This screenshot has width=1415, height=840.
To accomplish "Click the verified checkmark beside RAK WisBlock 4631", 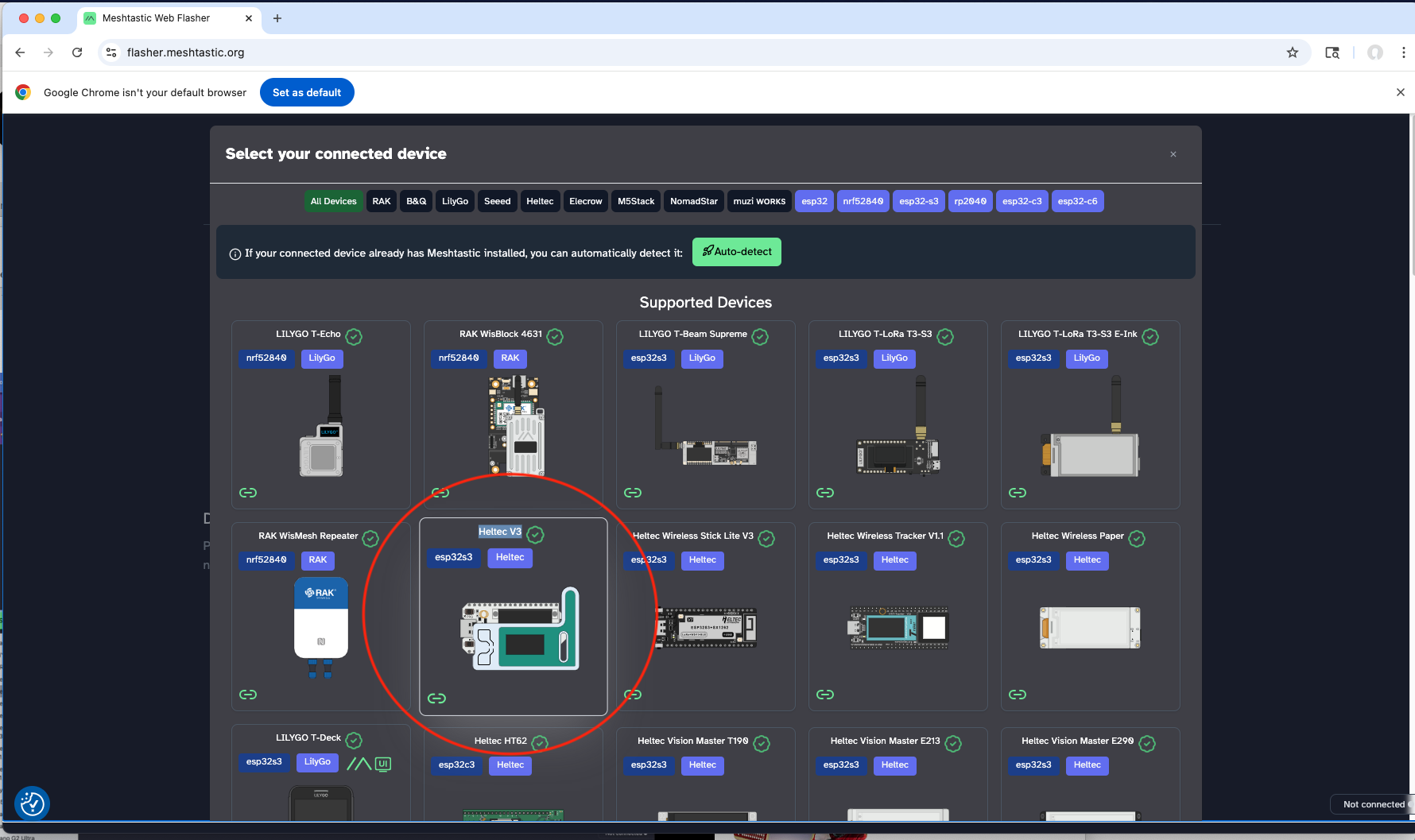I will tap(555, 337).
